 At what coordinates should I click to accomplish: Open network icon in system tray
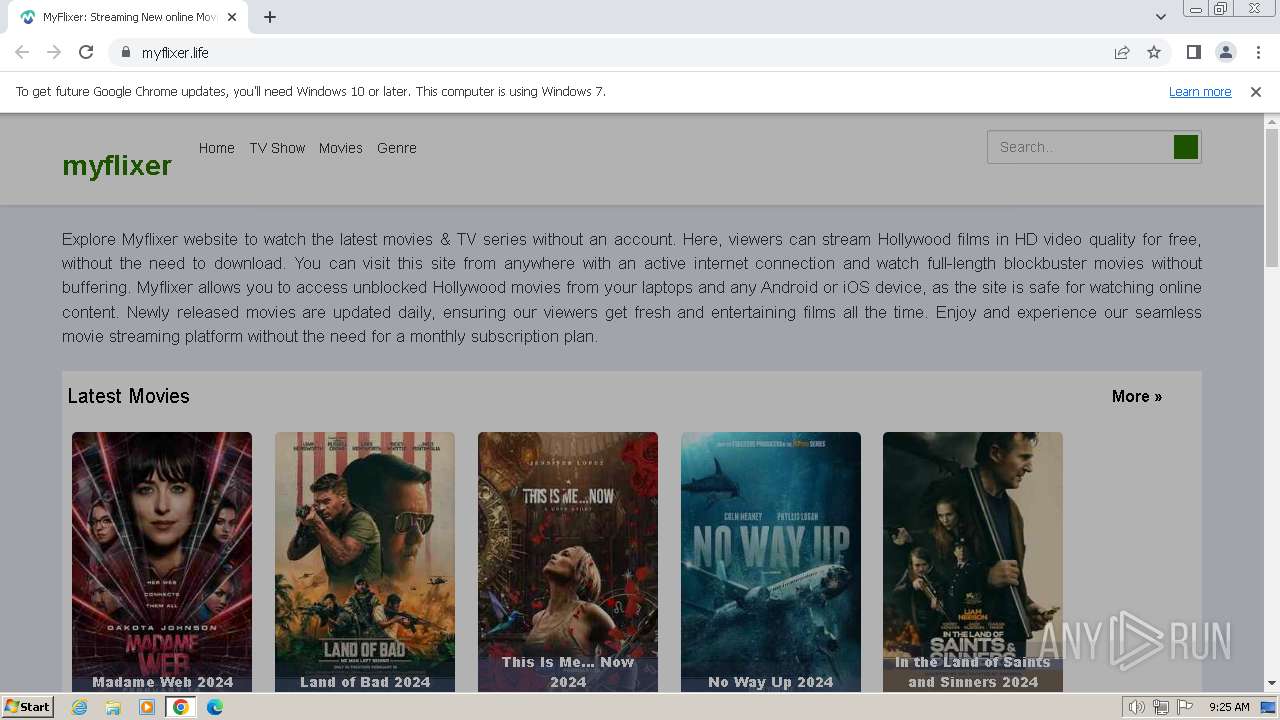pos(1161,707)
